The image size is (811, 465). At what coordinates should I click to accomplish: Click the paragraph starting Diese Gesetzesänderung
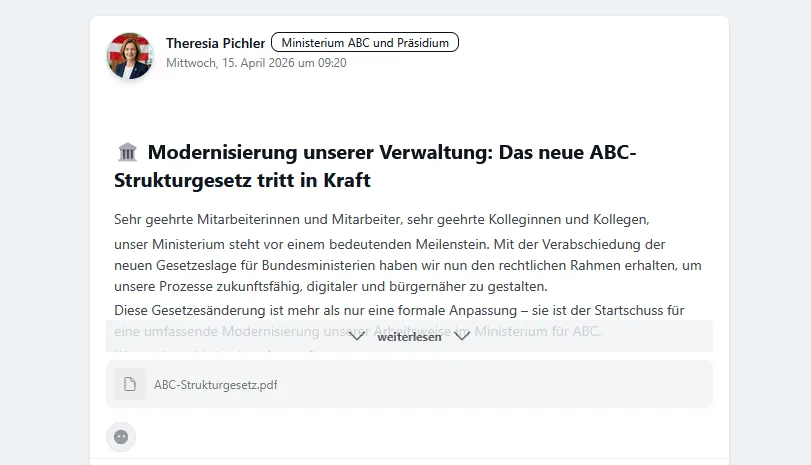(399, 321)
